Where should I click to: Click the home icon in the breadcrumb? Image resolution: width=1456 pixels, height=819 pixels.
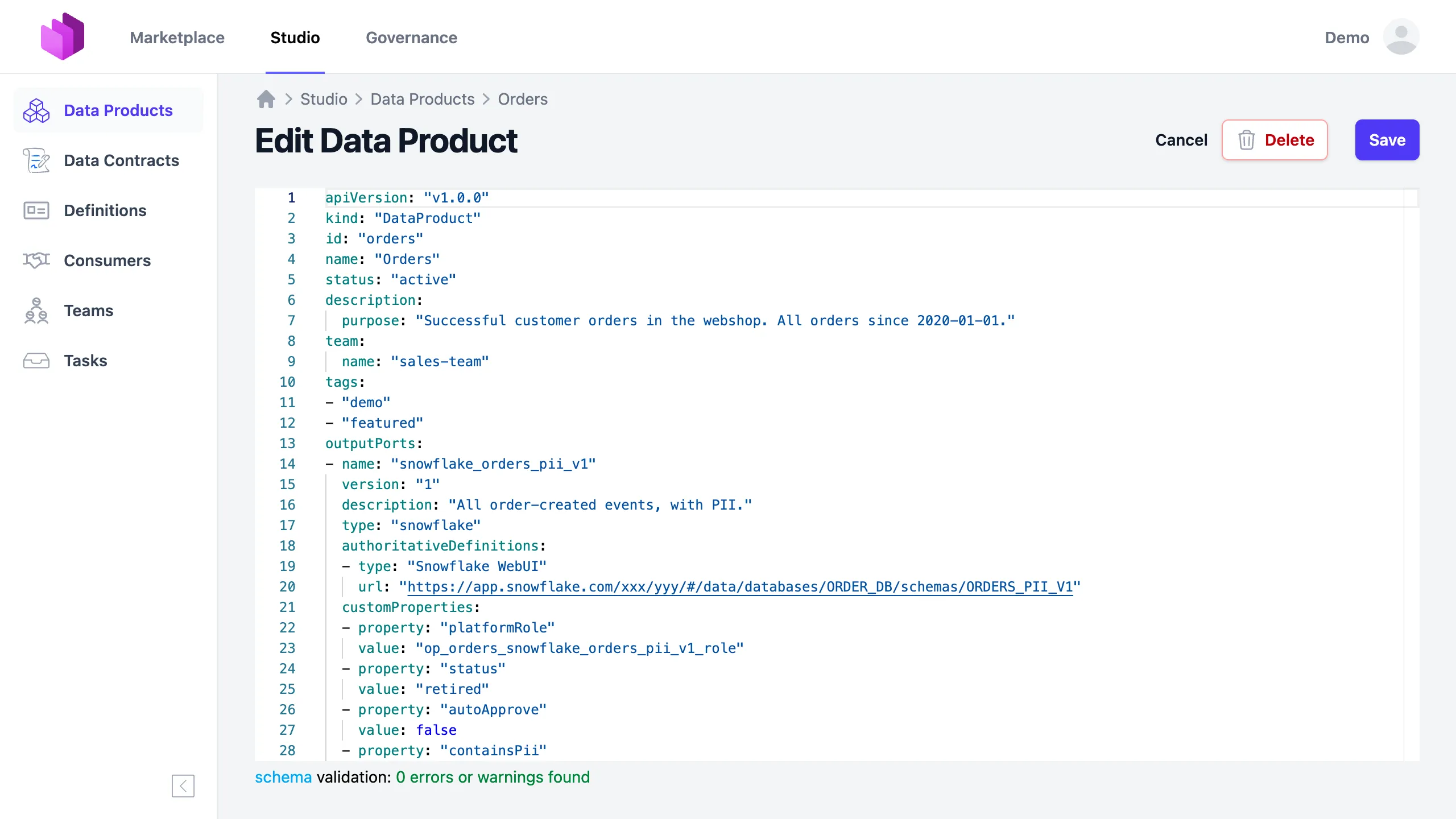[x=266, y=99]
